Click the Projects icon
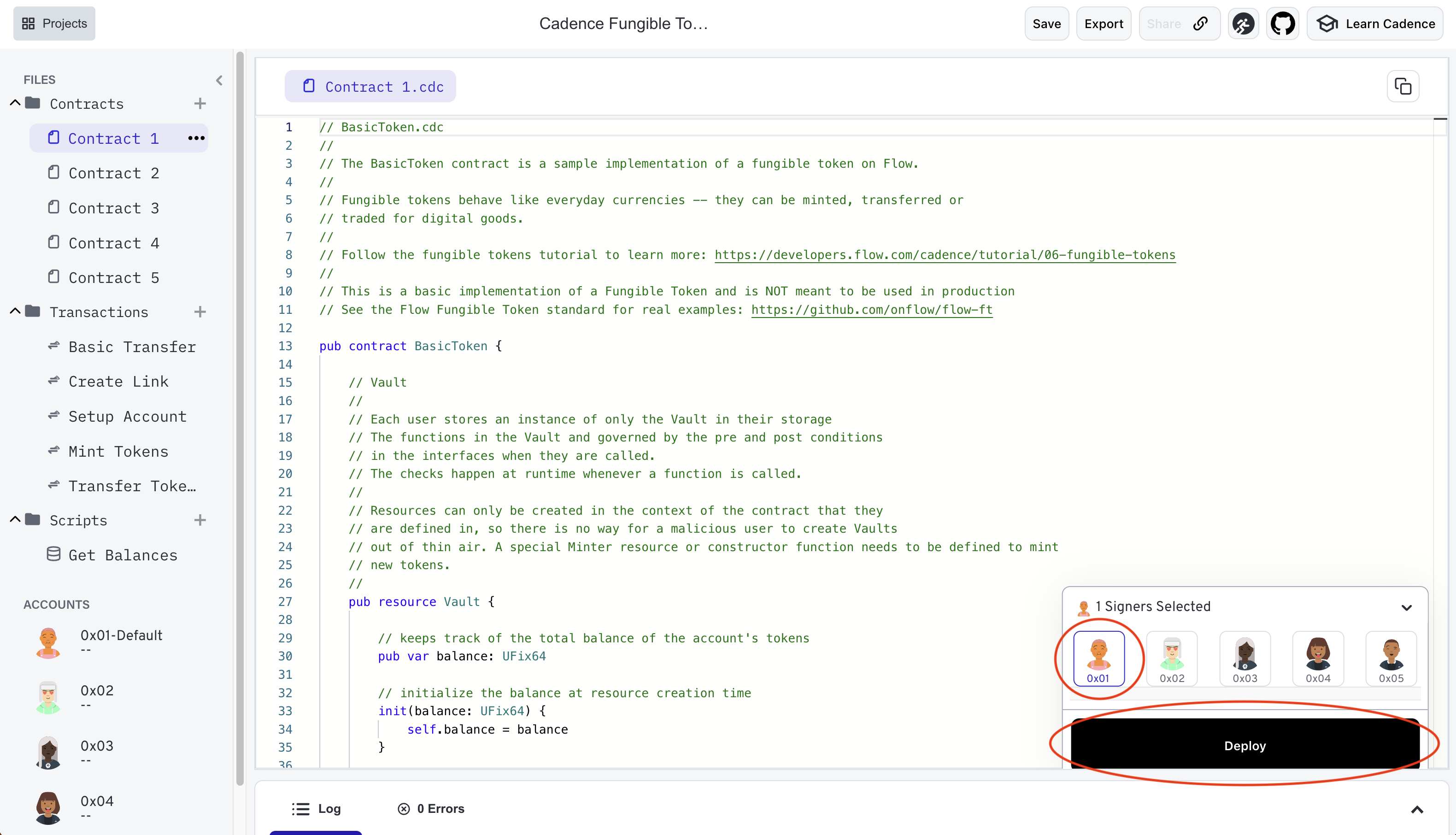 28,22
